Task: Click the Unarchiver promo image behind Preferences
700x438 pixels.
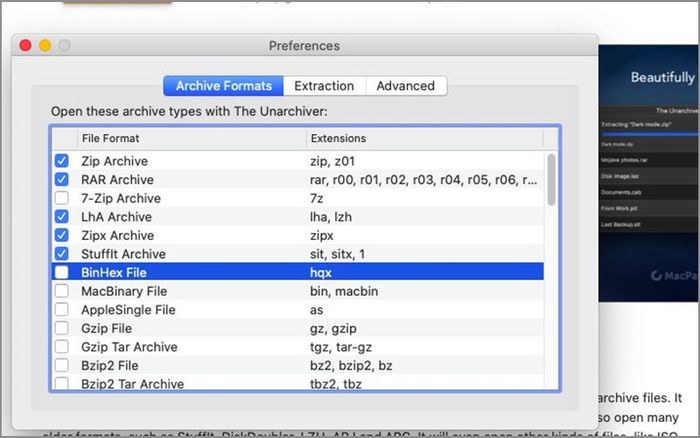Action: 649,173
